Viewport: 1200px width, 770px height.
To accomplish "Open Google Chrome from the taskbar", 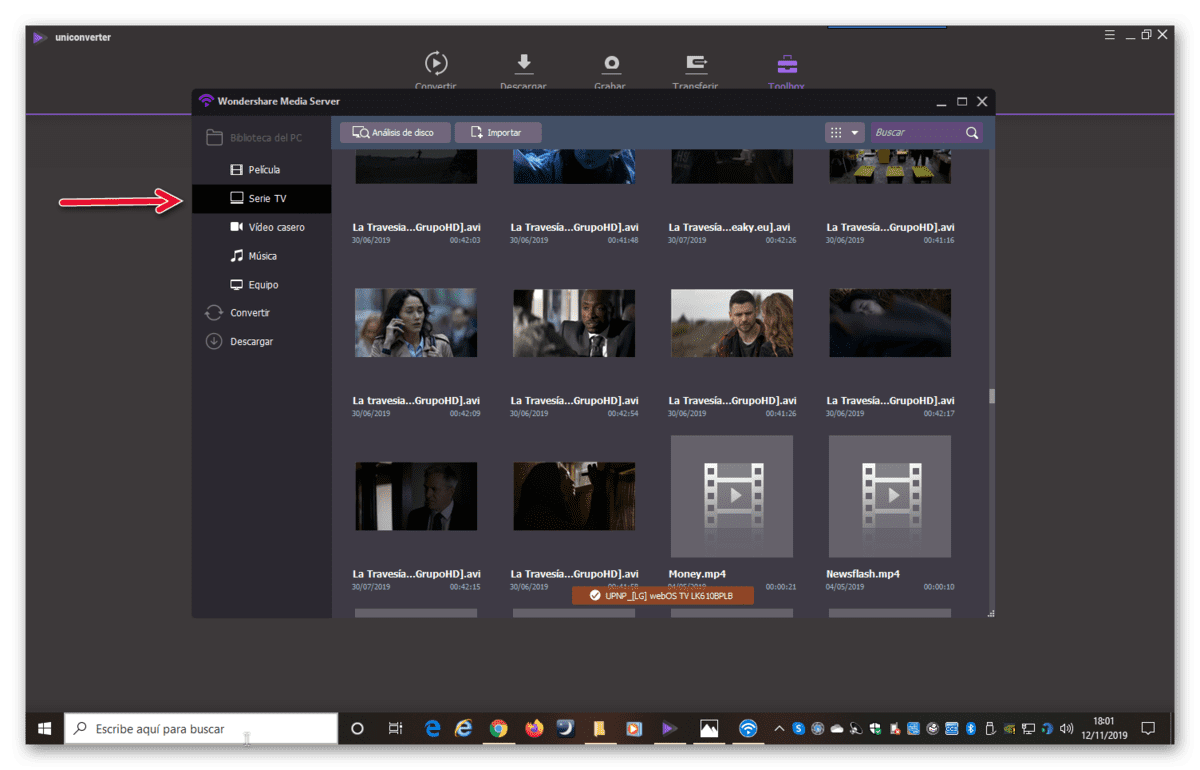I will click(499, 729).
